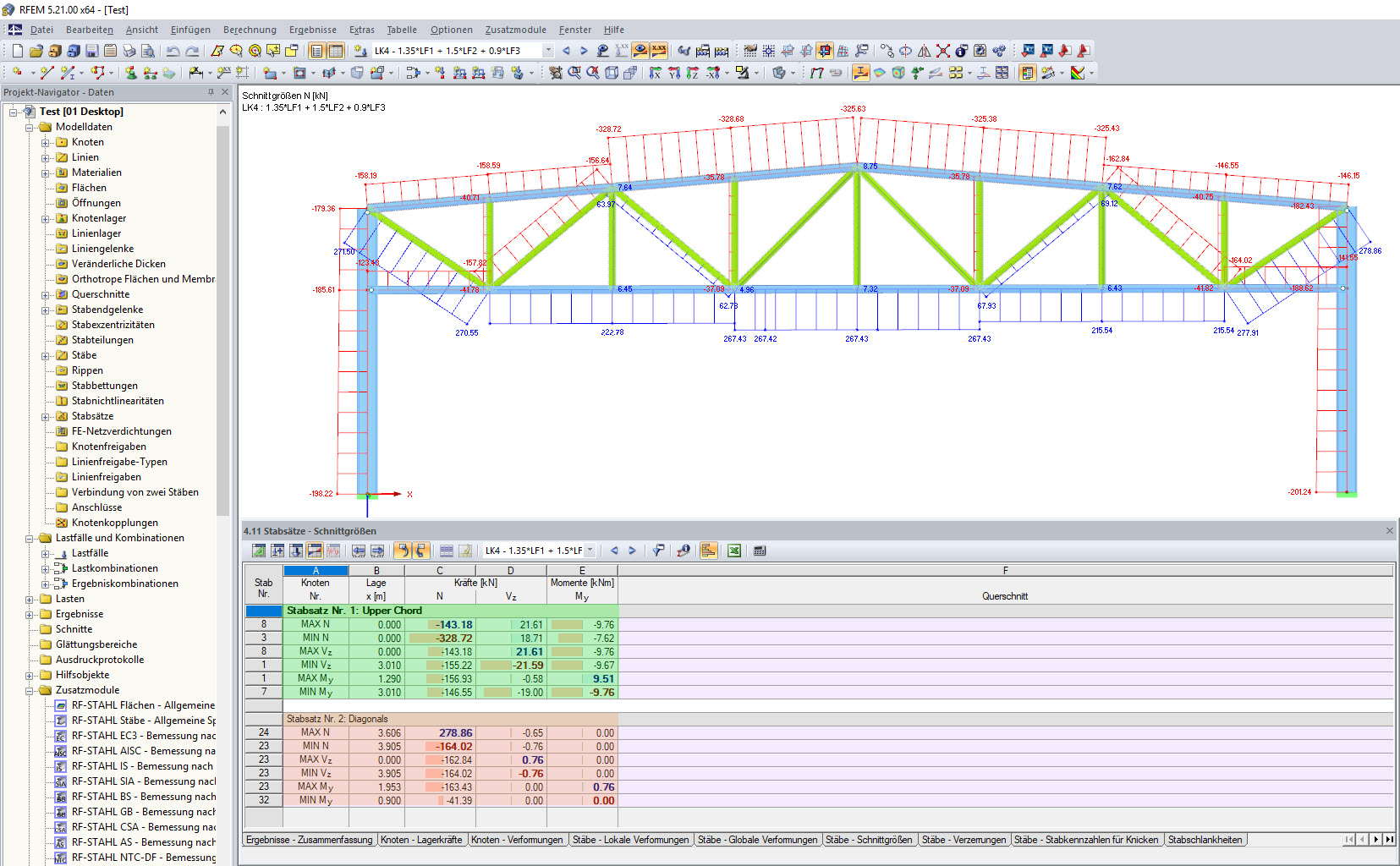Toggle the project navigator panel button
This screenshot has width=1400, height=866.
tap(317, 51)
